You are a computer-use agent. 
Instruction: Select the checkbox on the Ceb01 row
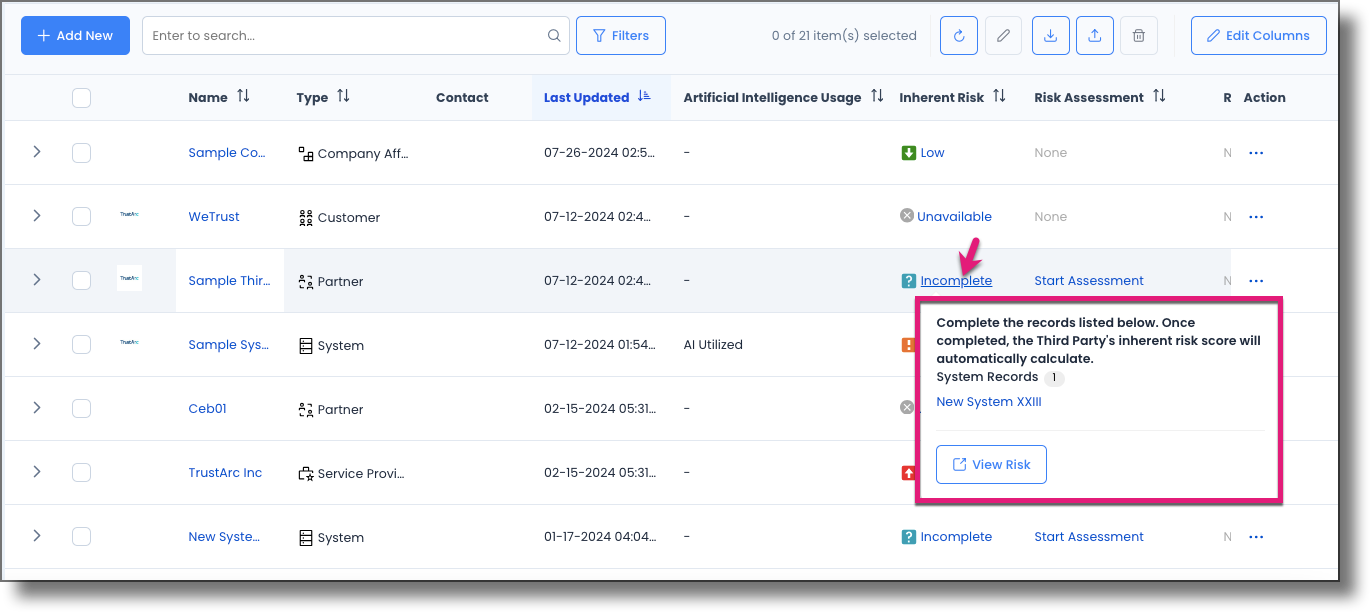81,408
